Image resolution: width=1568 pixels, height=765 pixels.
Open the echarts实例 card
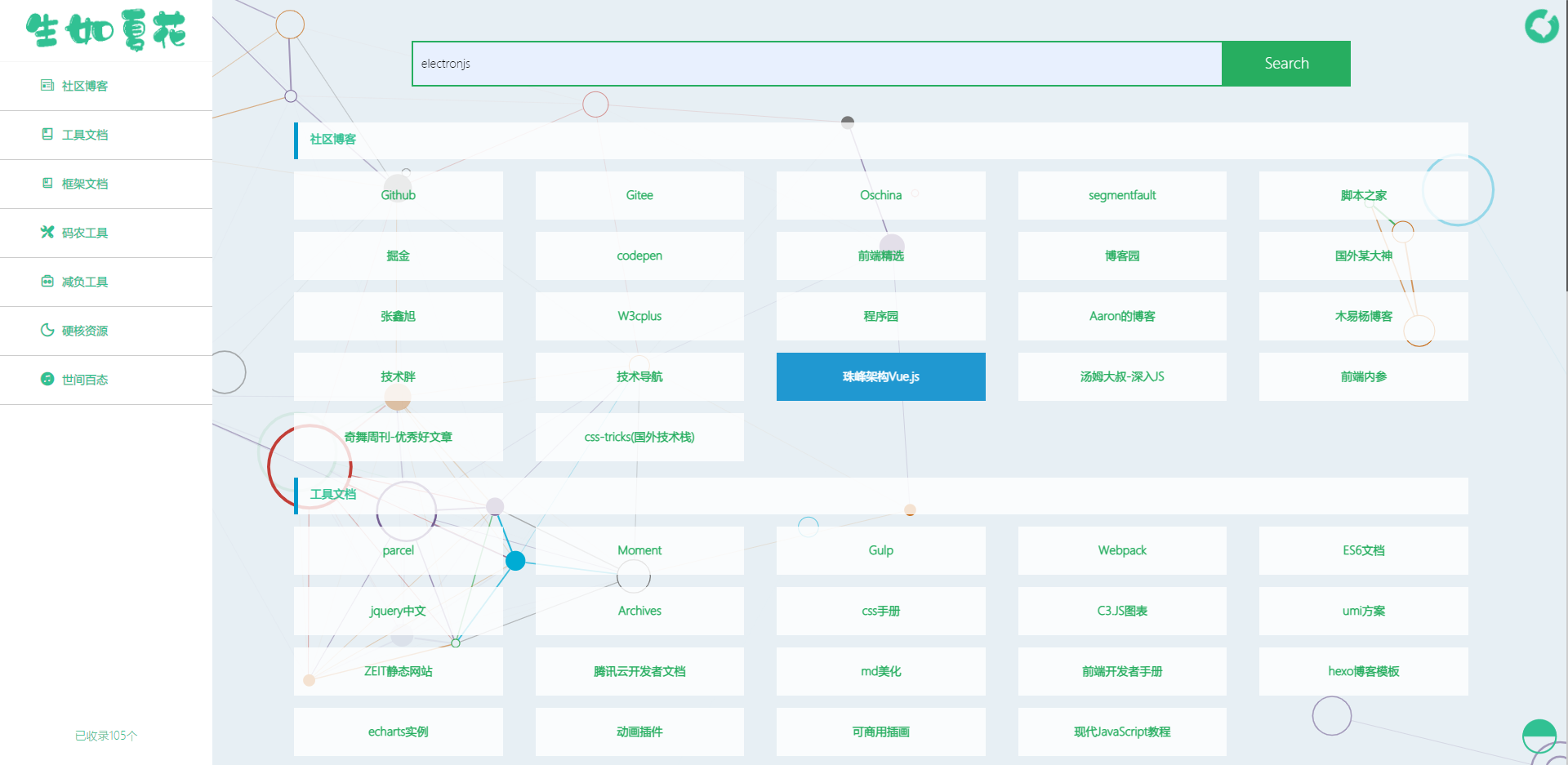point(398,732)
